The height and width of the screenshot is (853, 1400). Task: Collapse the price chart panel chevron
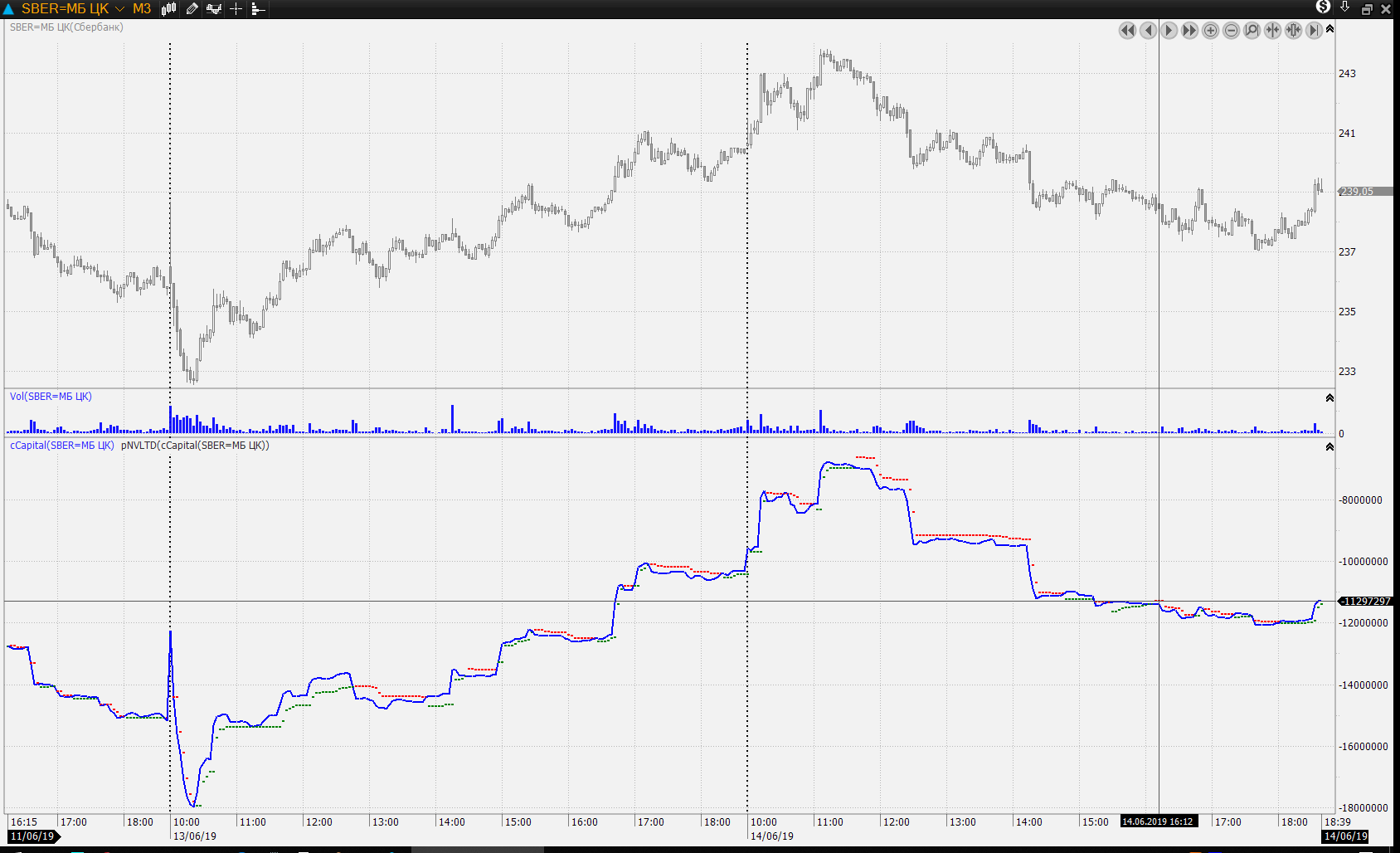point(1330,29)
